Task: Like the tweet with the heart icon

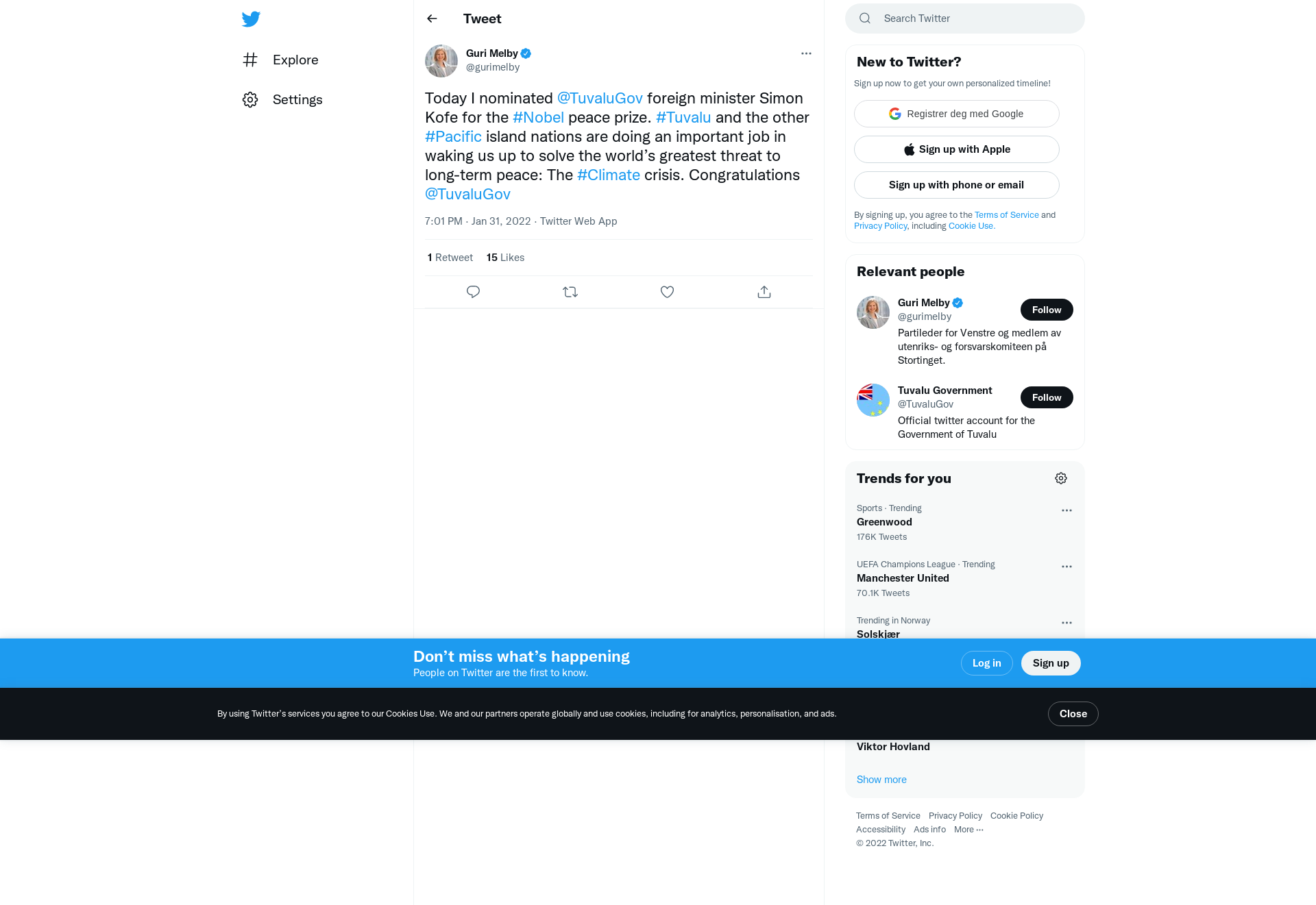Action: click(x=667, y=292)
